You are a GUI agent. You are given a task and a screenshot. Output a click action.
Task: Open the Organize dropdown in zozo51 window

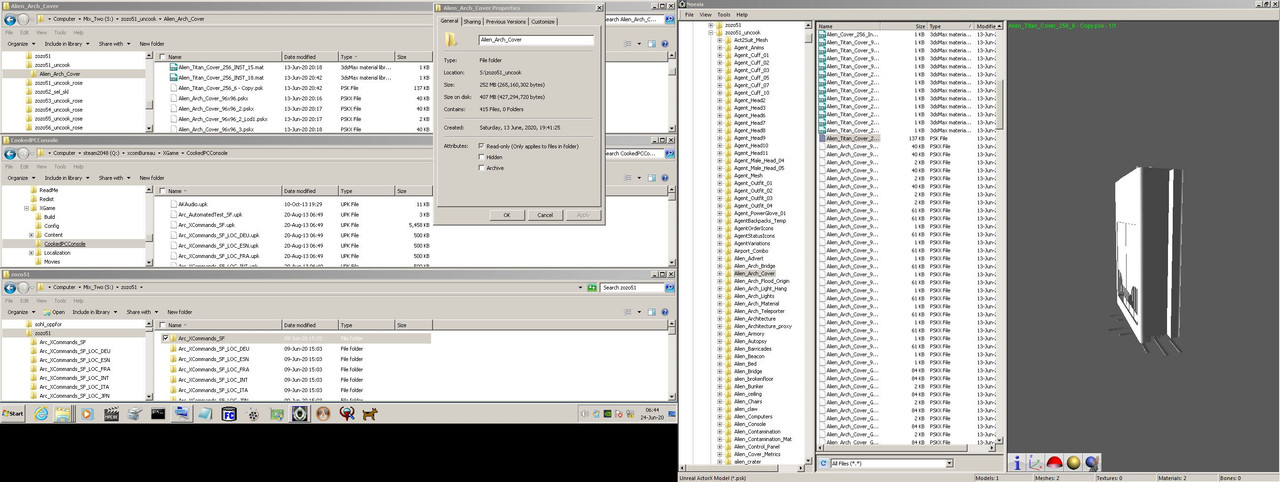pyautogui.click(x=20, y=312)
